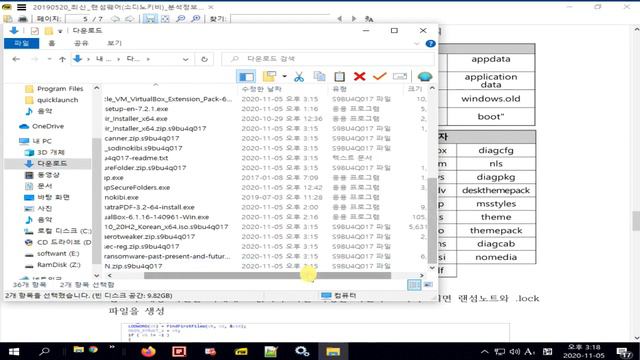640x360 pixels.
Task: Open the dropdown arrow next to layout icon
Action: point(284,76)
